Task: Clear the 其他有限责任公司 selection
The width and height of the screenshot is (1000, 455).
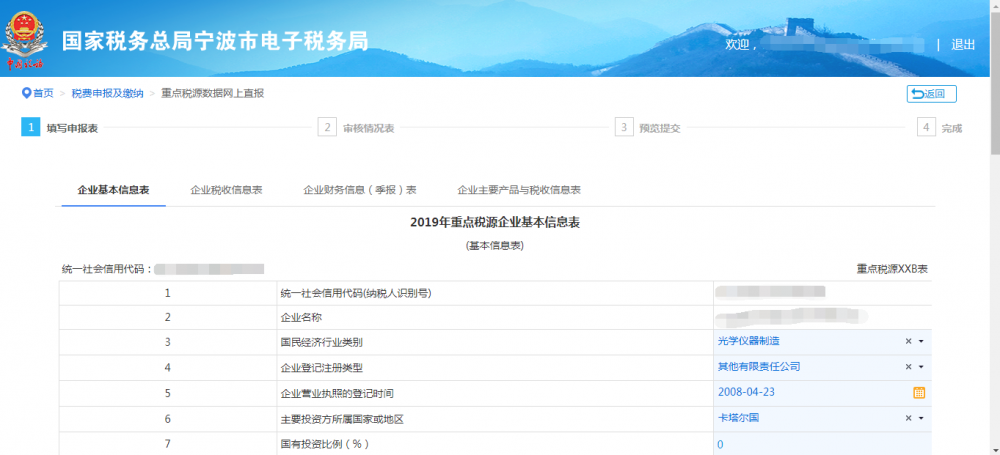Action: point(908,367)
